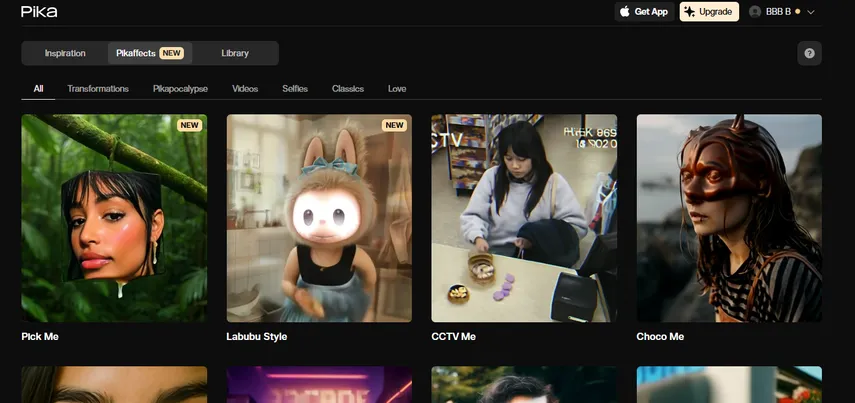855x403 pixels.
Task: Switch to the Inspiration tab
Action: pyautogui.click(x=65, y=53)
